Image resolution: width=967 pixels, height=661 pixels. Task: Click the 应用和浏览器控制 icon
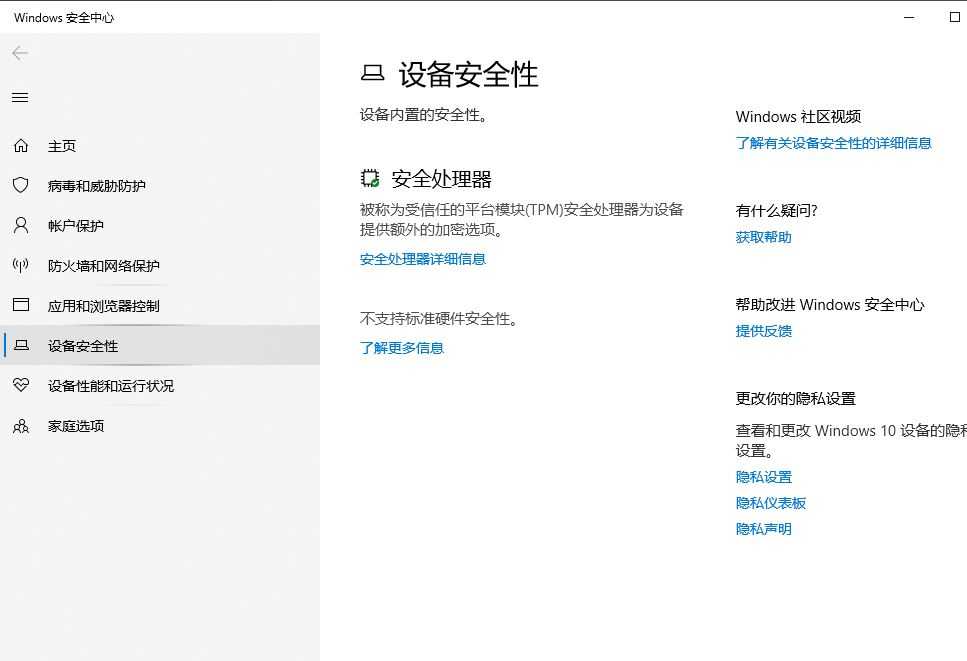21,305
